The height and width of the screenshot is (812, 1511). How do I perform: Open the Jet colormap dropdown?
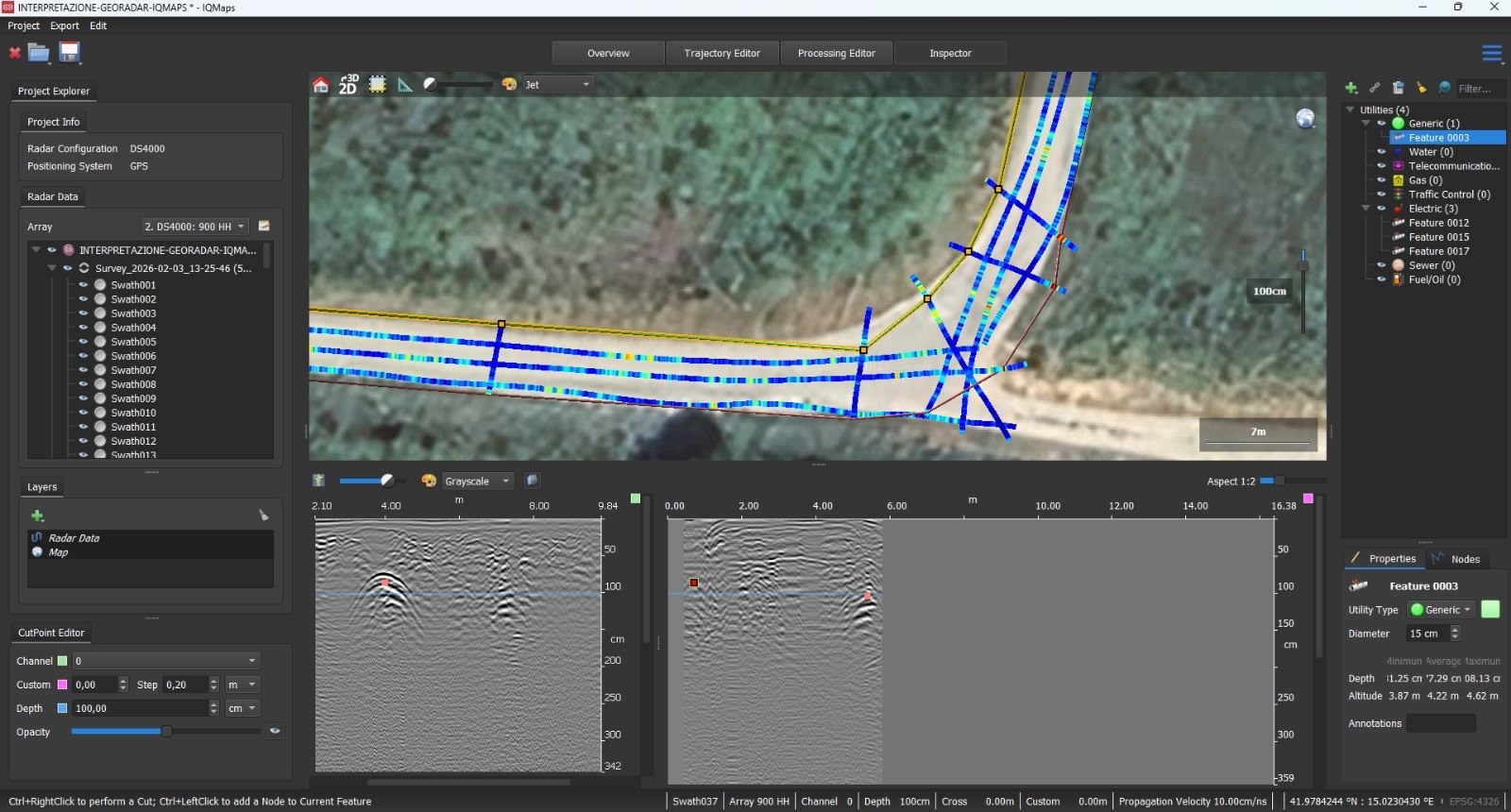[x=557, y=84]
